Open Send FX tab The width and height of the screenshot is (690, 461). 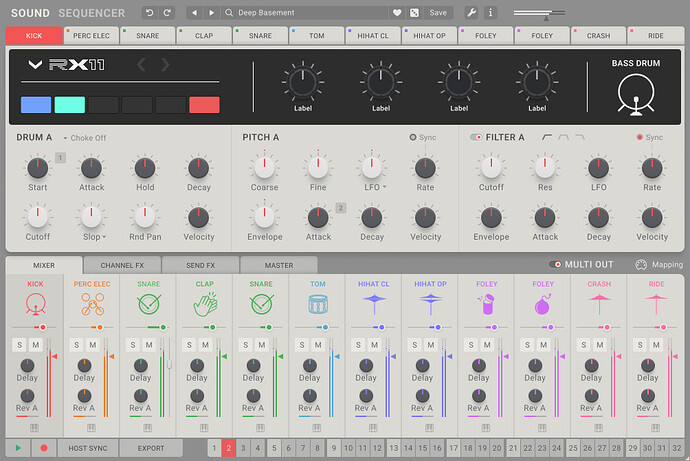coord(201,265)
